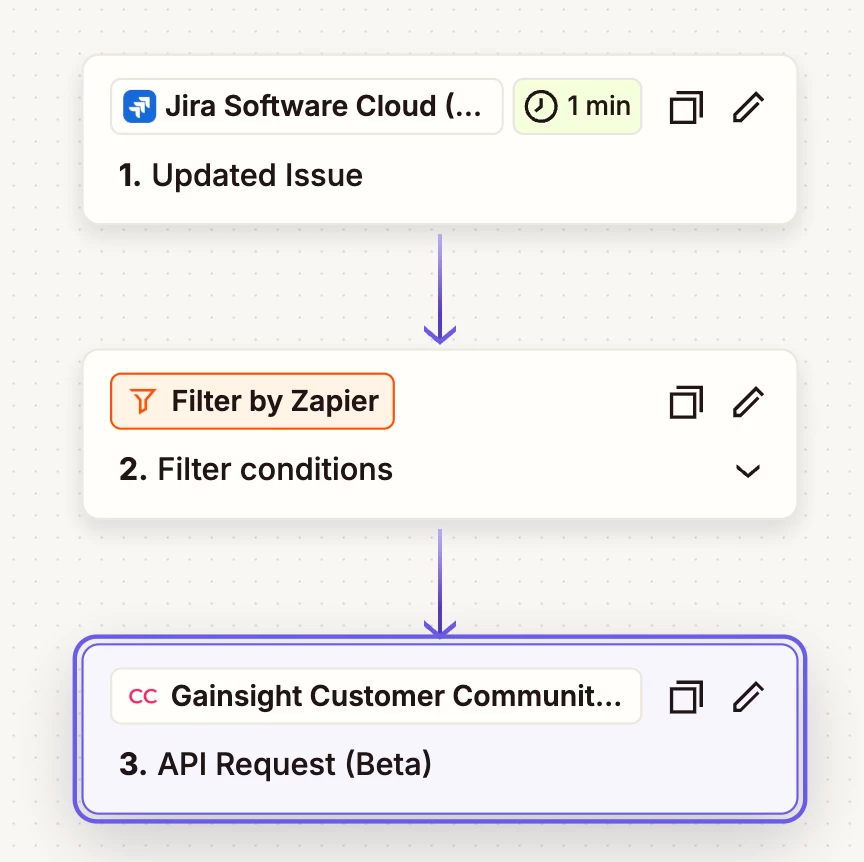This screenshot has height=862, width=864.
Task: Duplicate the Filter conditions step
Action: (686, 402)
